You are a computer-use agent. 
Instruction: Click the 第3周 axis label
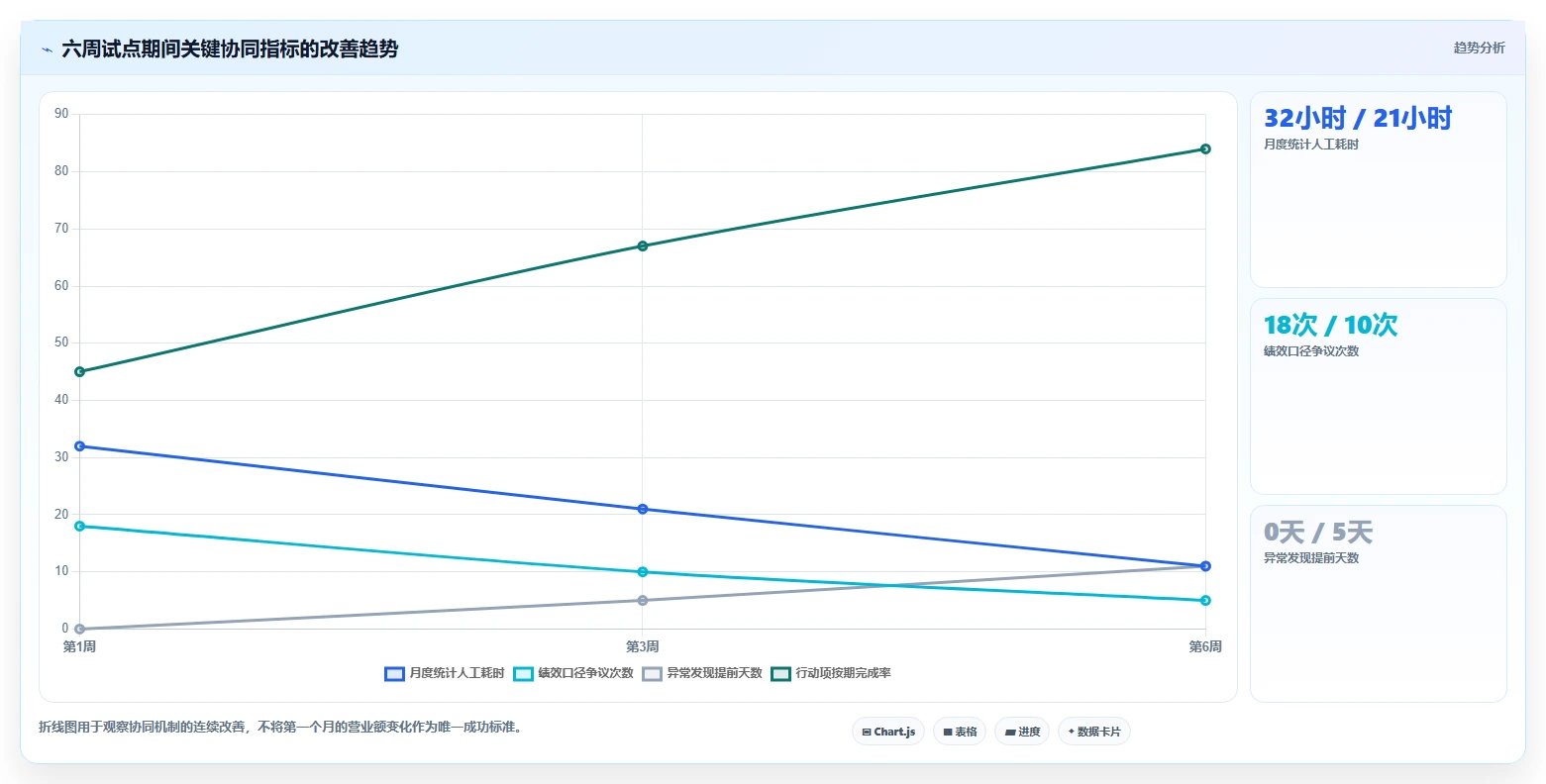click(643, 646)
